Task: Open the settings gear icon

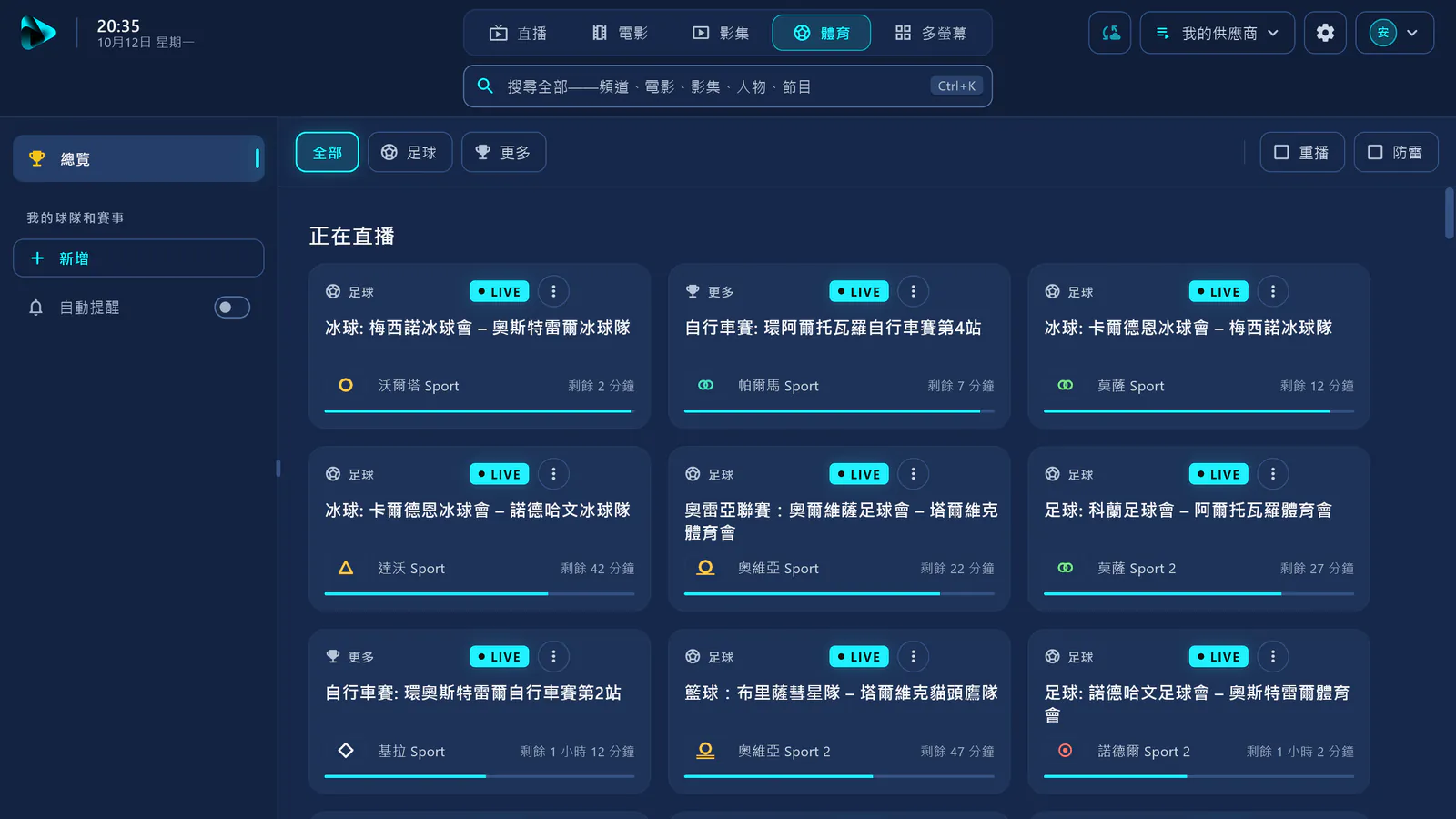Action: (x=1325, y=33)
